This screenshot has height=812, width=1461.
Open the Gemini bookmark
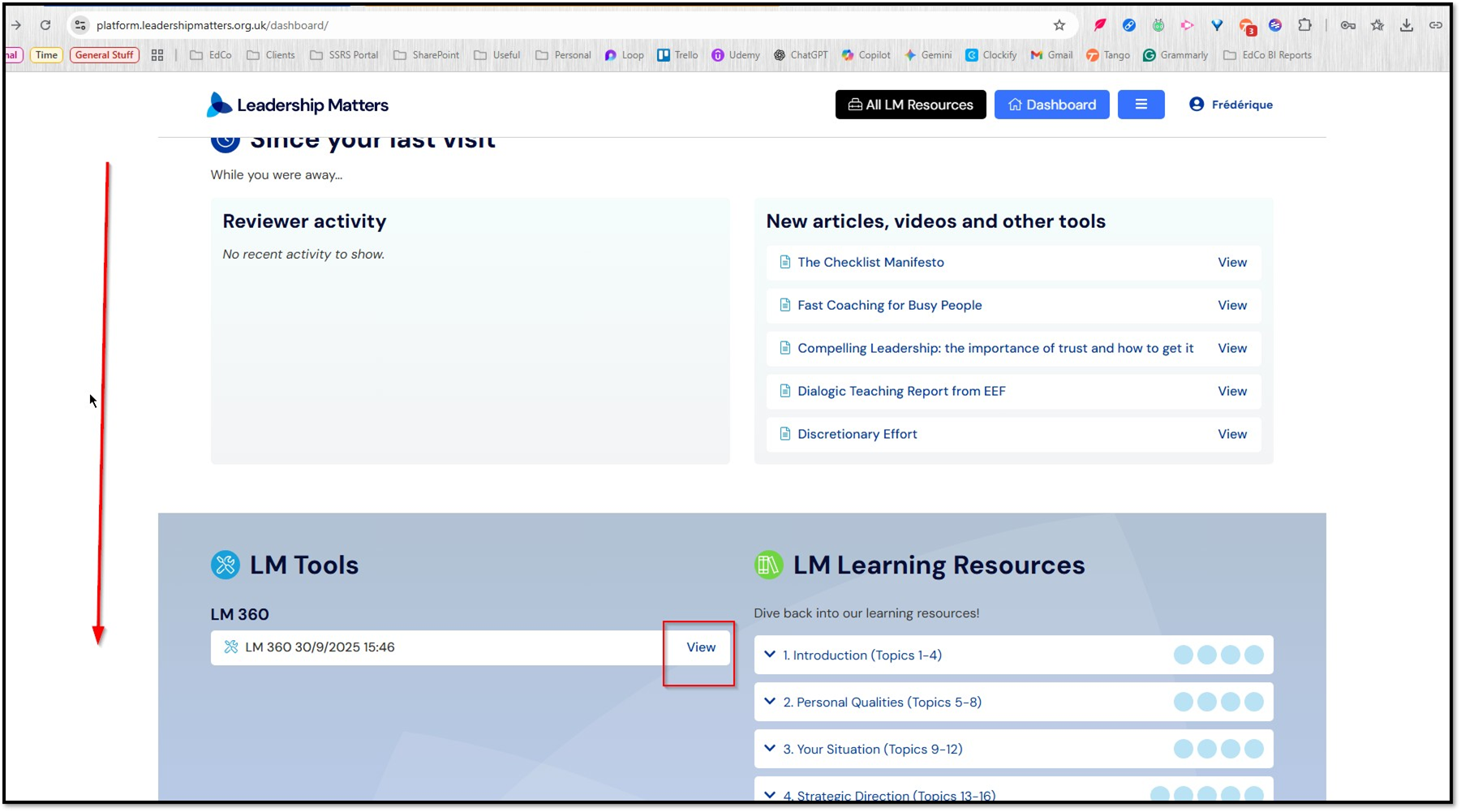[928, 55]
